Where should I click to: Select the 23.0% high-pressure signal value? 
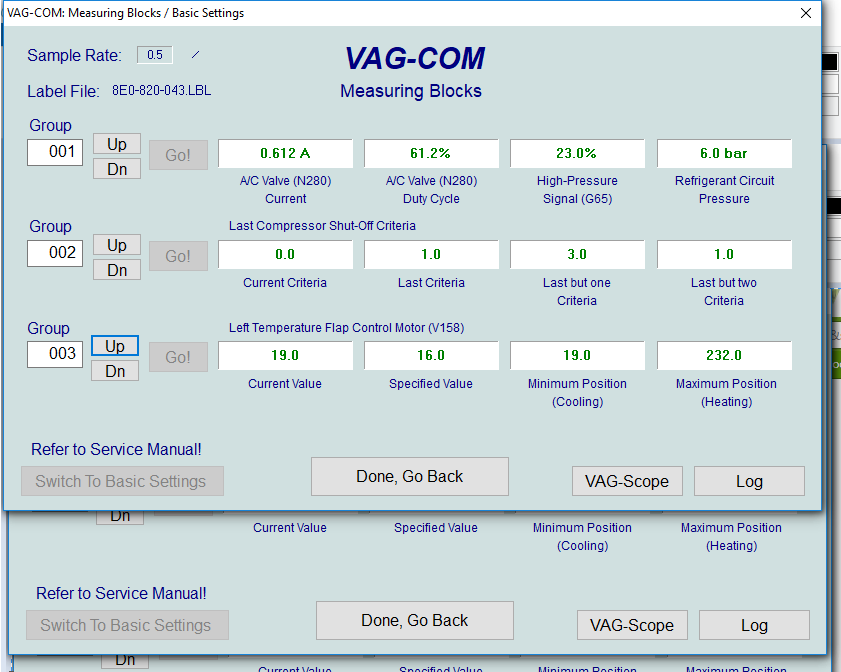pyautogui.click(x=577, y=153)
